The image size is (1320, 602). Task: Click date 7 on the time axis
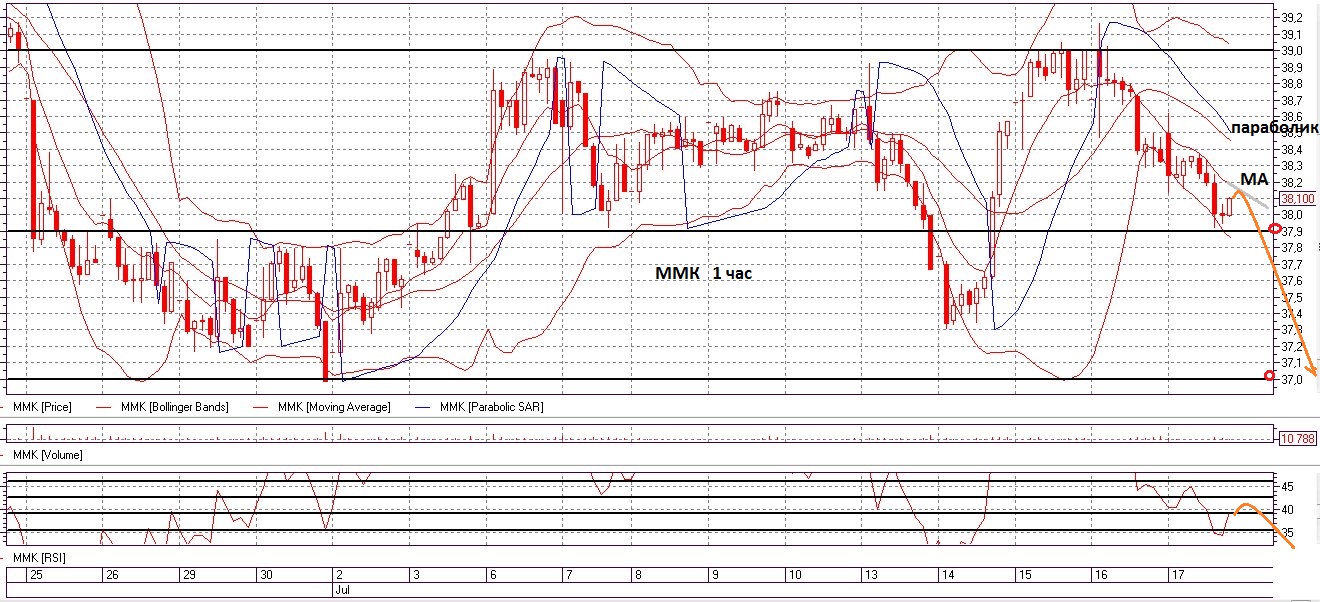pos(567,575)
